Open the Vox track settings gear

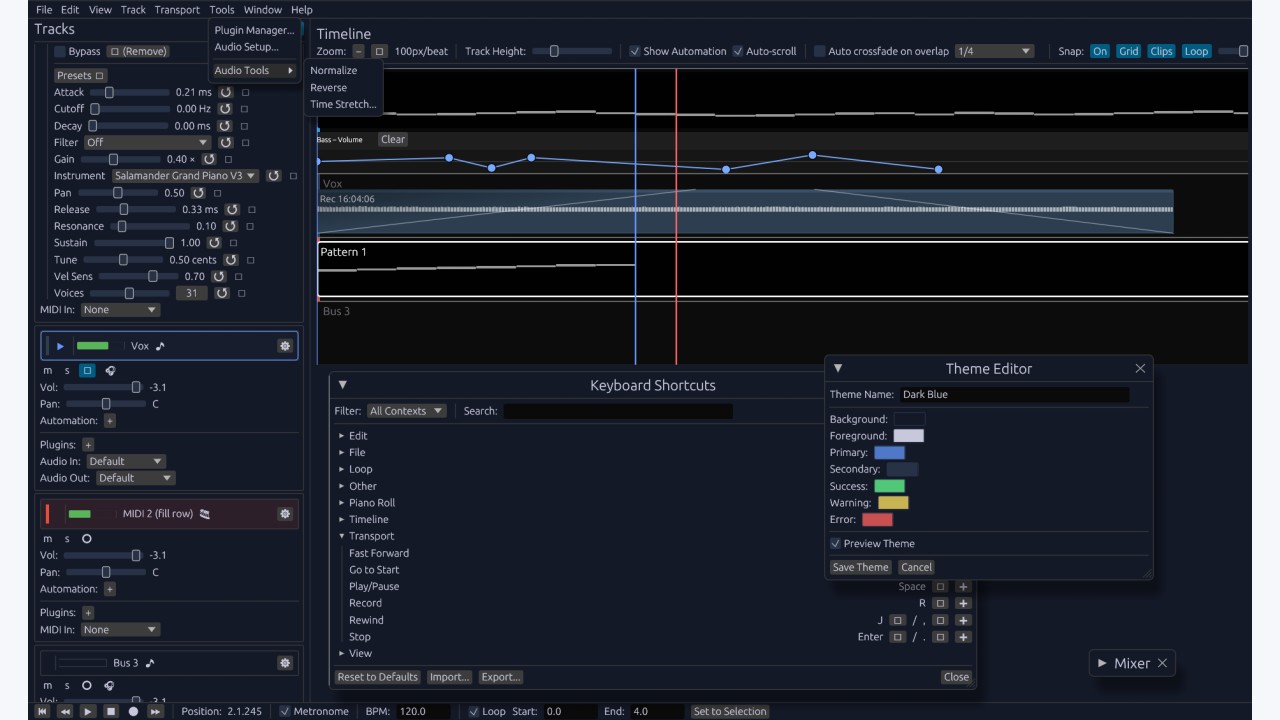[285, 346]
